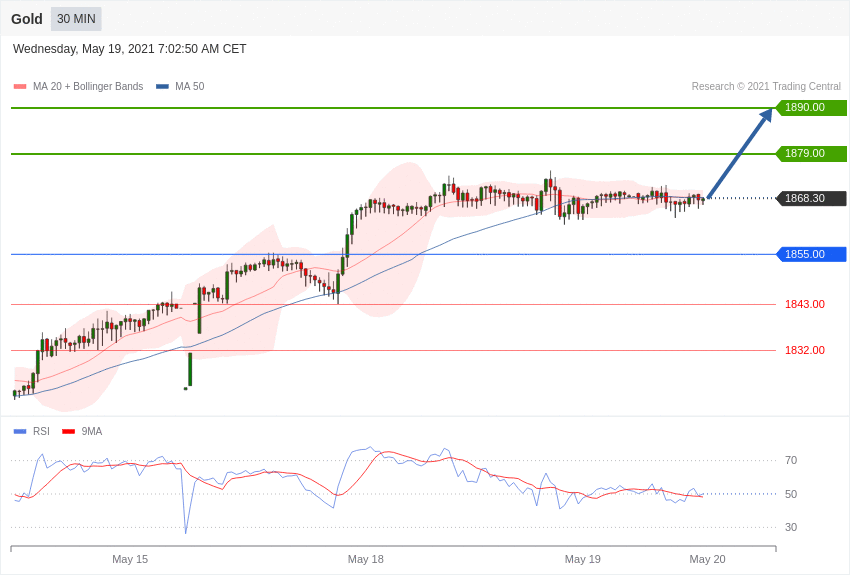
Task: Click the May 20 date axis label
Action: coord(707,559)
